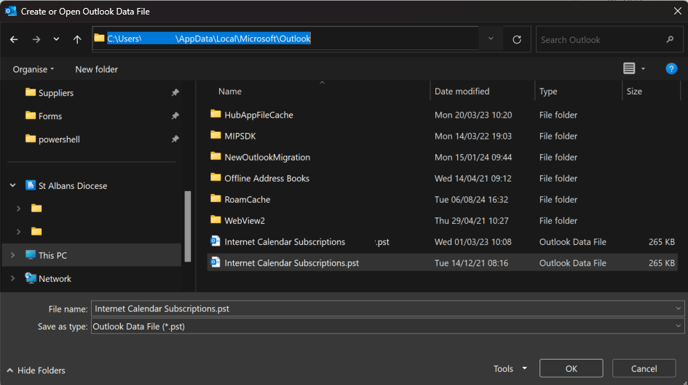Expand the Network node

(x=13, y=278)
